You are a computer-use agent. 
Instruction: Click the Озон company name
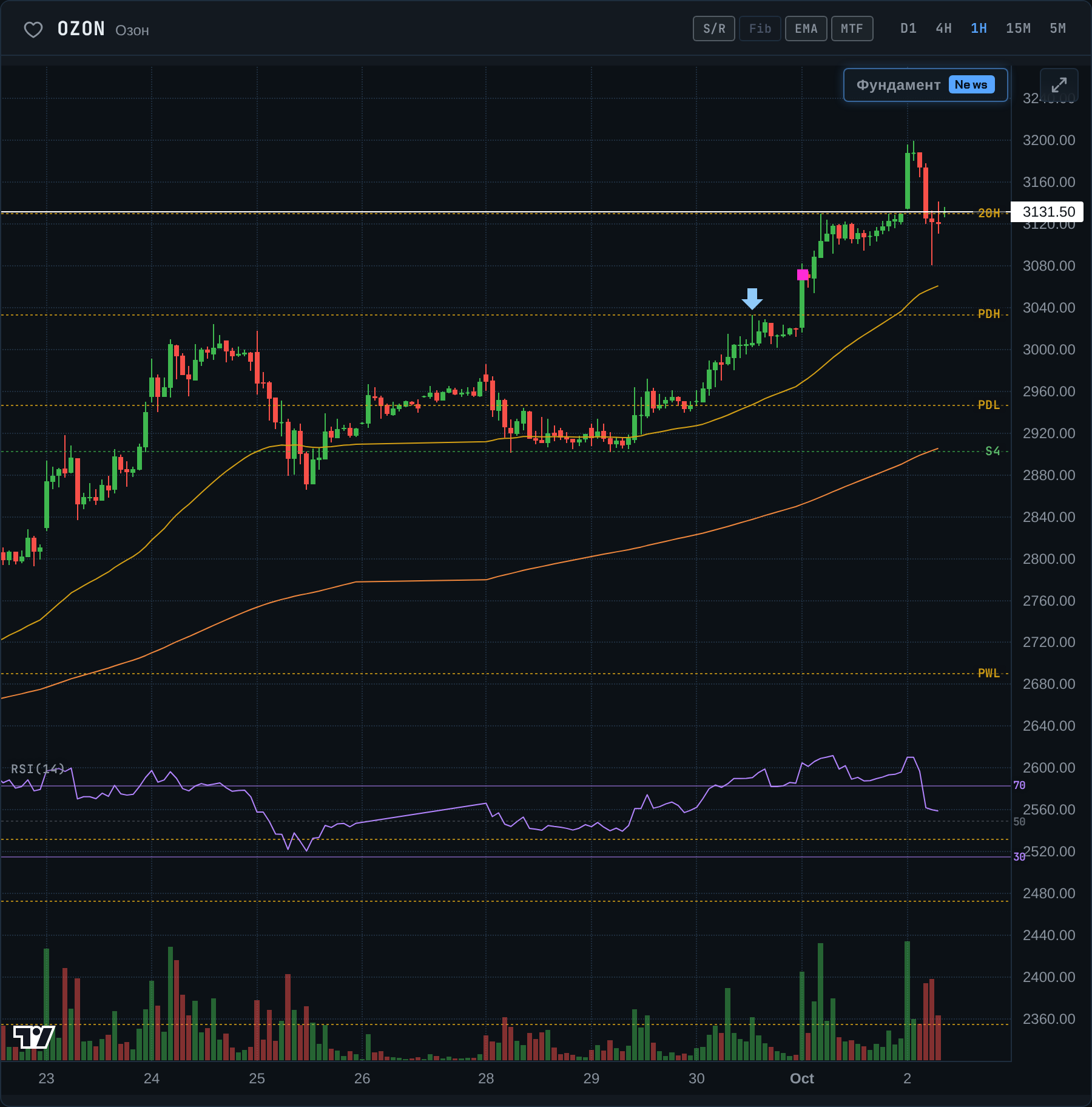[x=132, y=31]
